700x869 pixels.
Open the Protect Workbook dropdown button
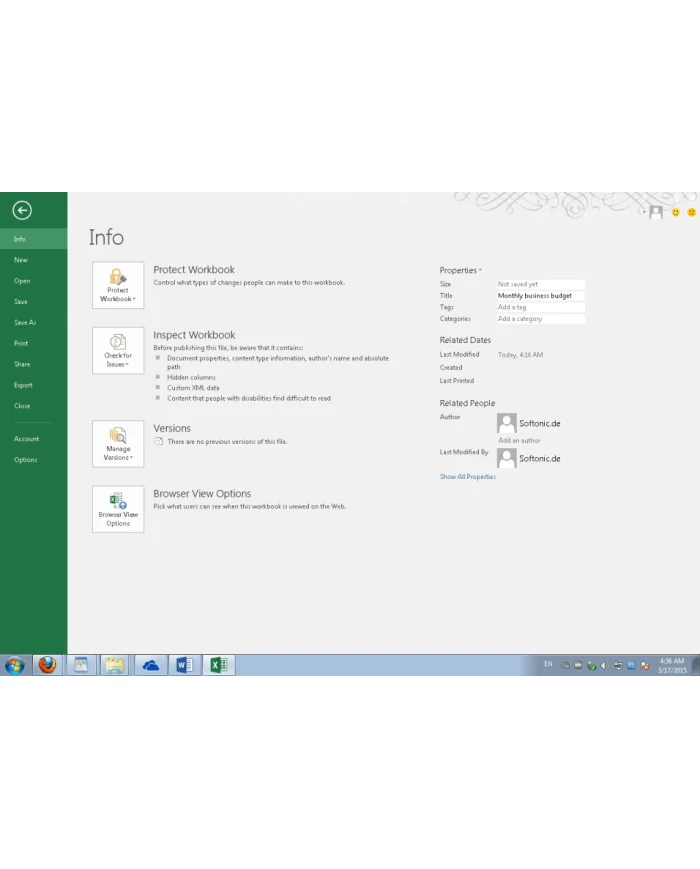point(118,285)
